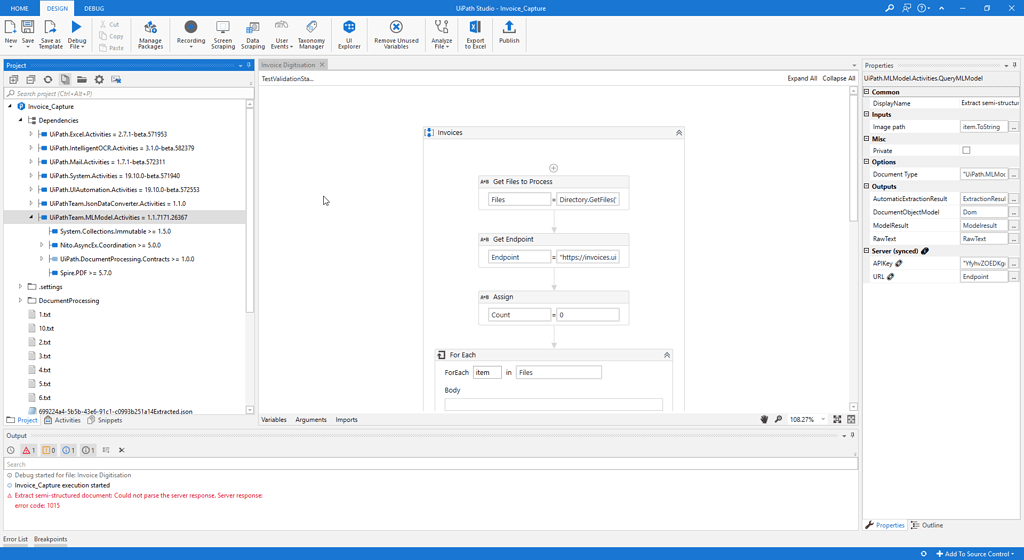Open the Variables panel

point(274,420)
